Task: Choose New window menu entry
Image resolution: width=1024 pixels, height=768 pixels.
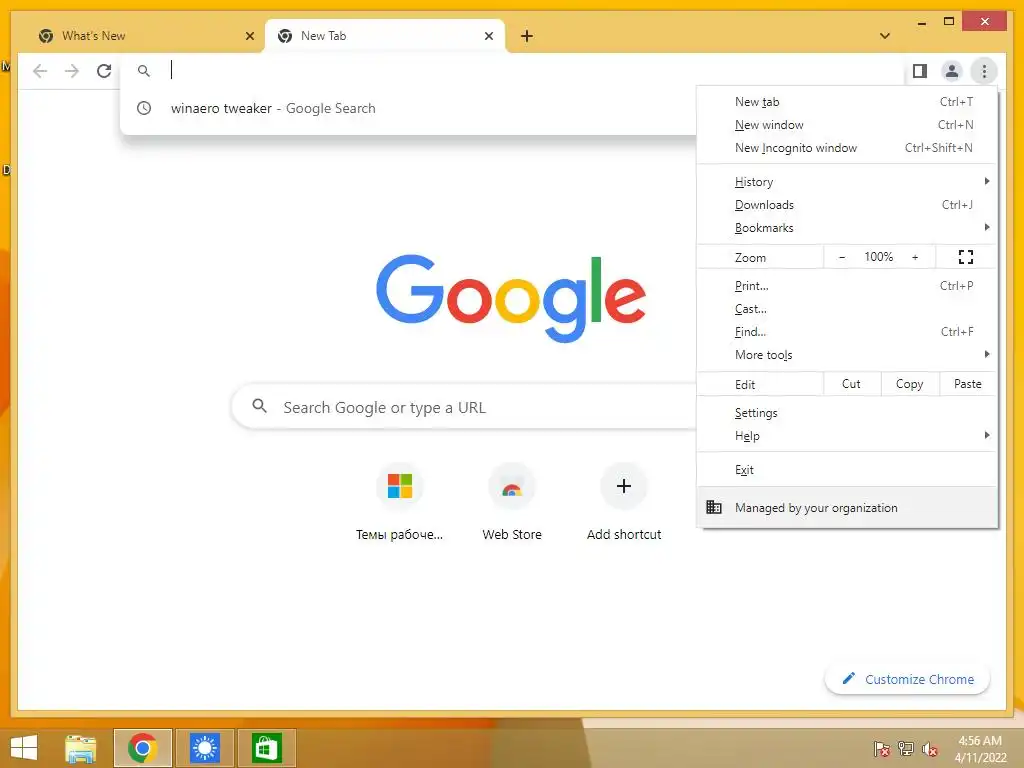Action: [x=847, y=125]
